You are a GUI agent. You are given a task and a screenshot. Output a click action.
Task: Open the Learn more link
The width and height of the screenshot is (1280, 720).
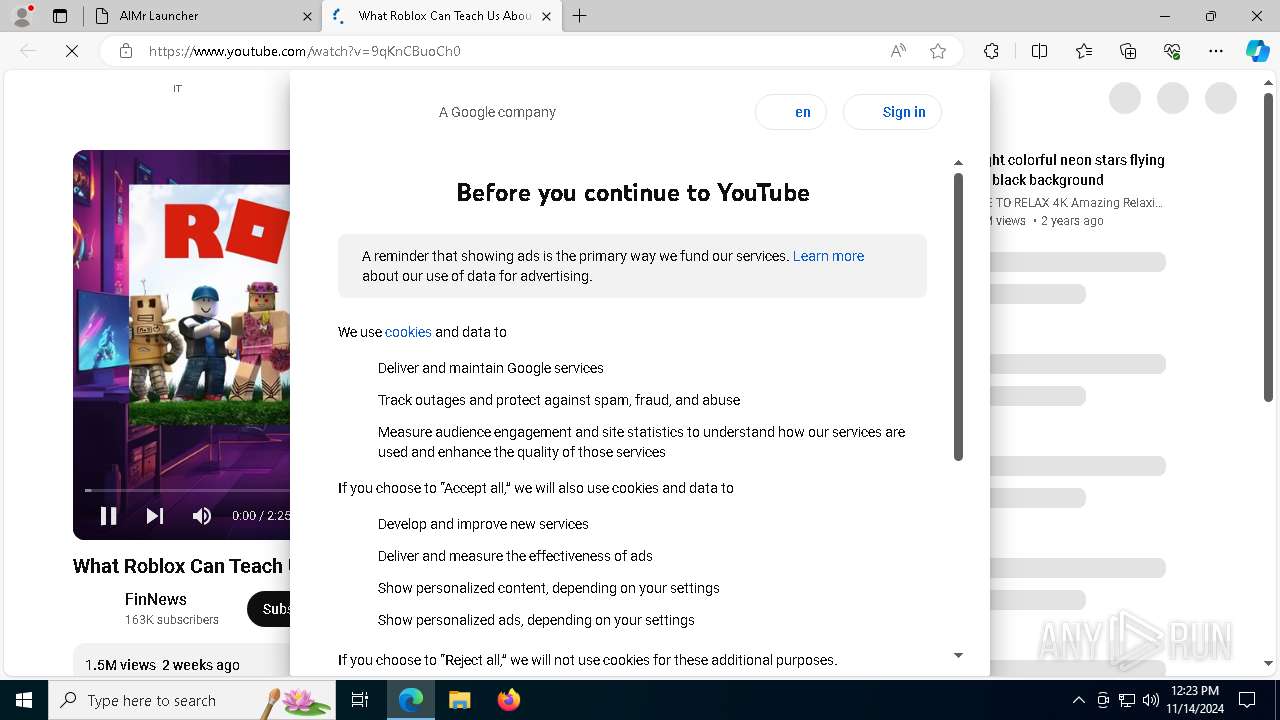pos(828,256)
